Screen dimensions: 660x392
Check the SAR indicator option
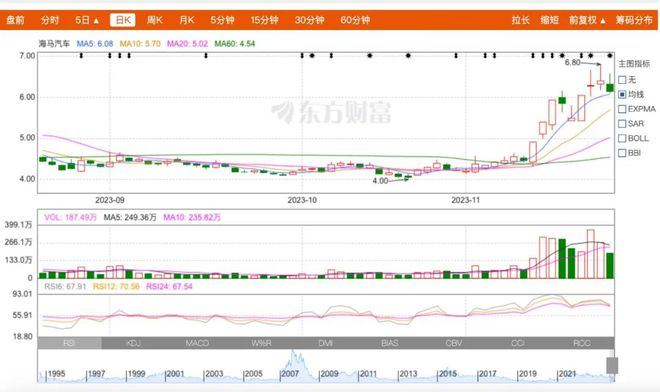pyautogui.click(x=622, y=124)
